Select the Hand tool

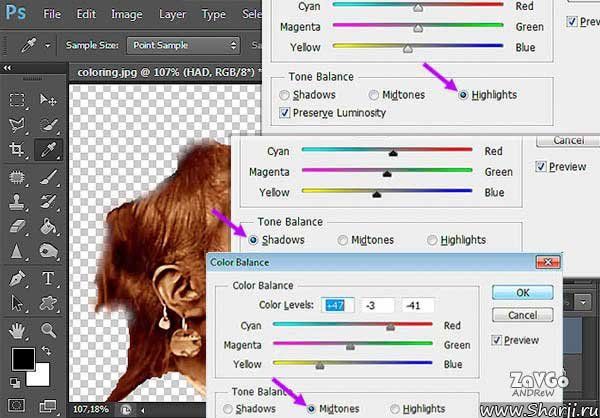tap(17, 328)
